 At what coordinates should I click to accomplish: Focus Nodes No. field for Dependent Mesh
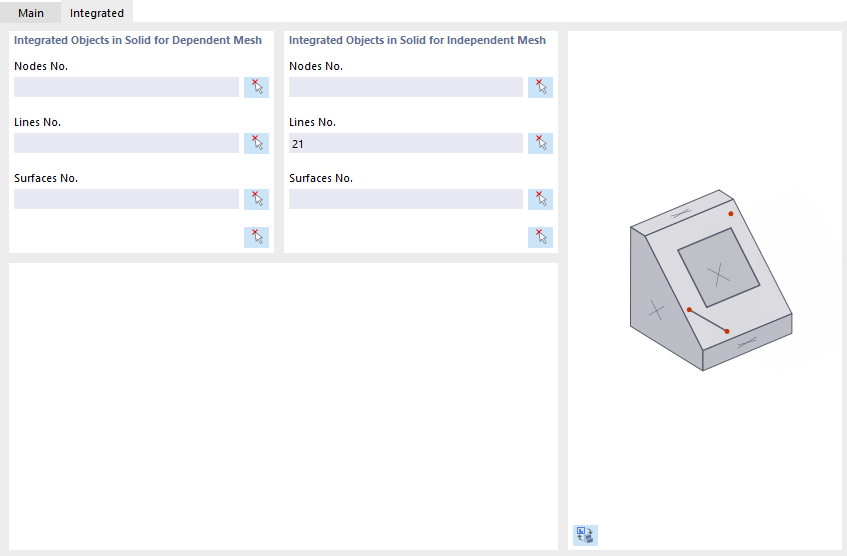click(x=126, y=87)
